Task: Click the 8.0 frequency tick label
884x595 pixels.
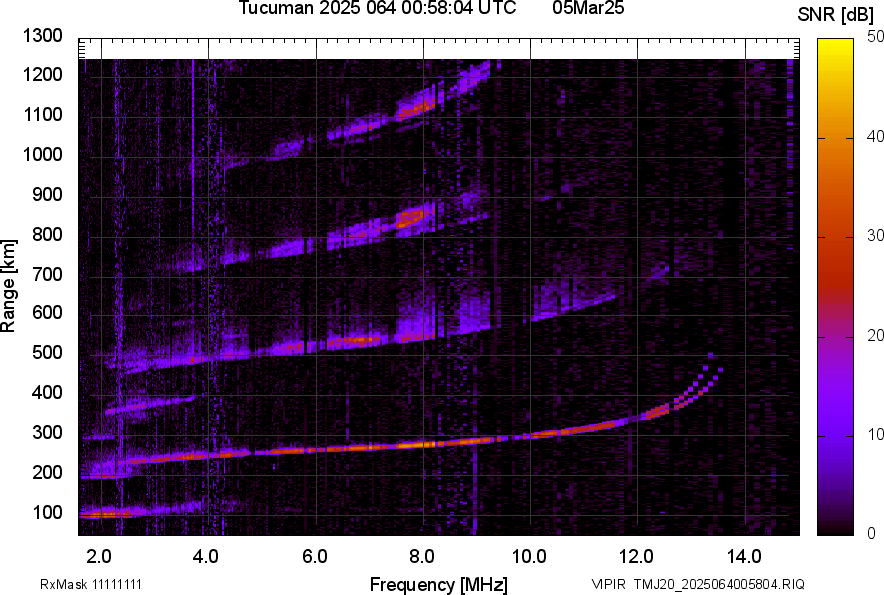Action: [422, 555]
